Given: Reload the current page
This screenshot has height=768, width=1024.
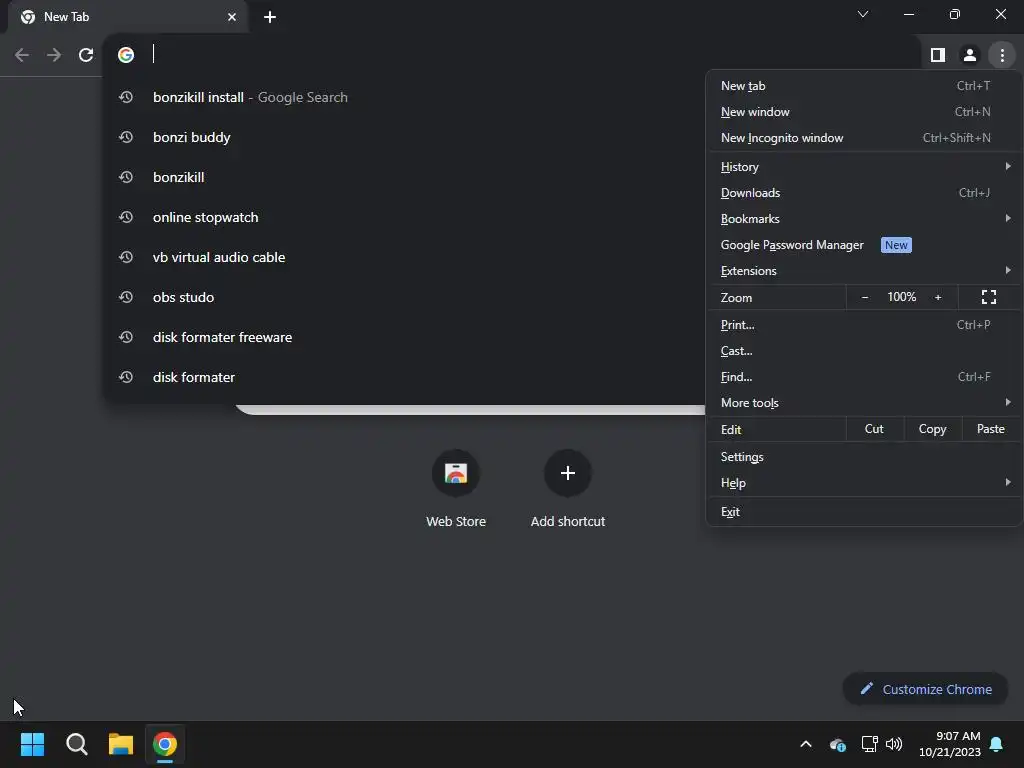Looking at the screenshot, I should tap(86, 55).
